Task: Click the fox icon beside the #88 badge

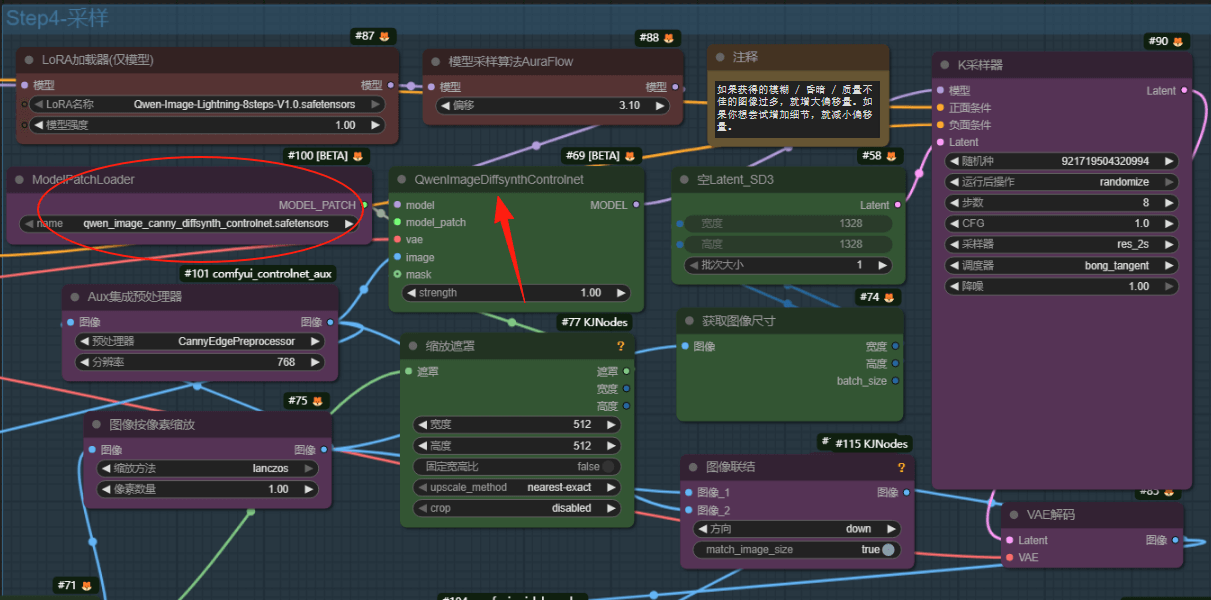Action: (x=671, y=38)
